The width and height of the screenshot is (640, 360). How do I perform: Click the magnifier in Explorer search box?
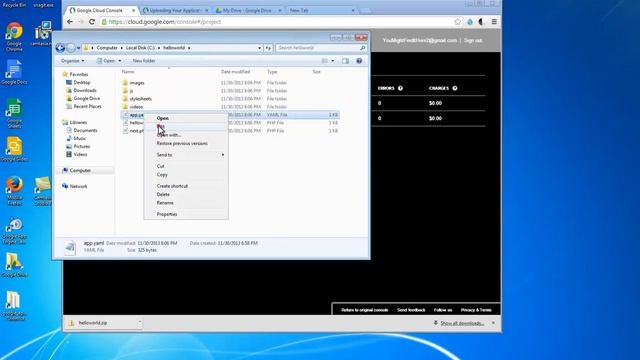[x=362, y=48]
